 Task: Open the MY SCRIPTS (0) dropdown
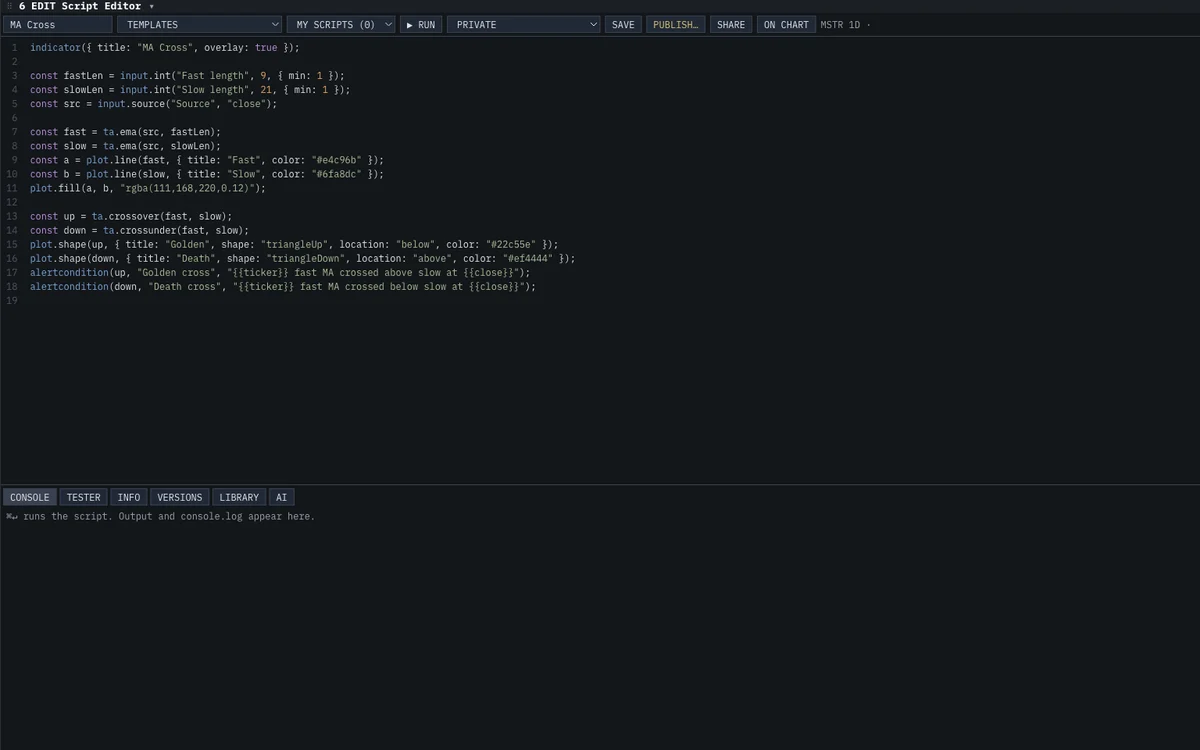[x=341, y=24]
